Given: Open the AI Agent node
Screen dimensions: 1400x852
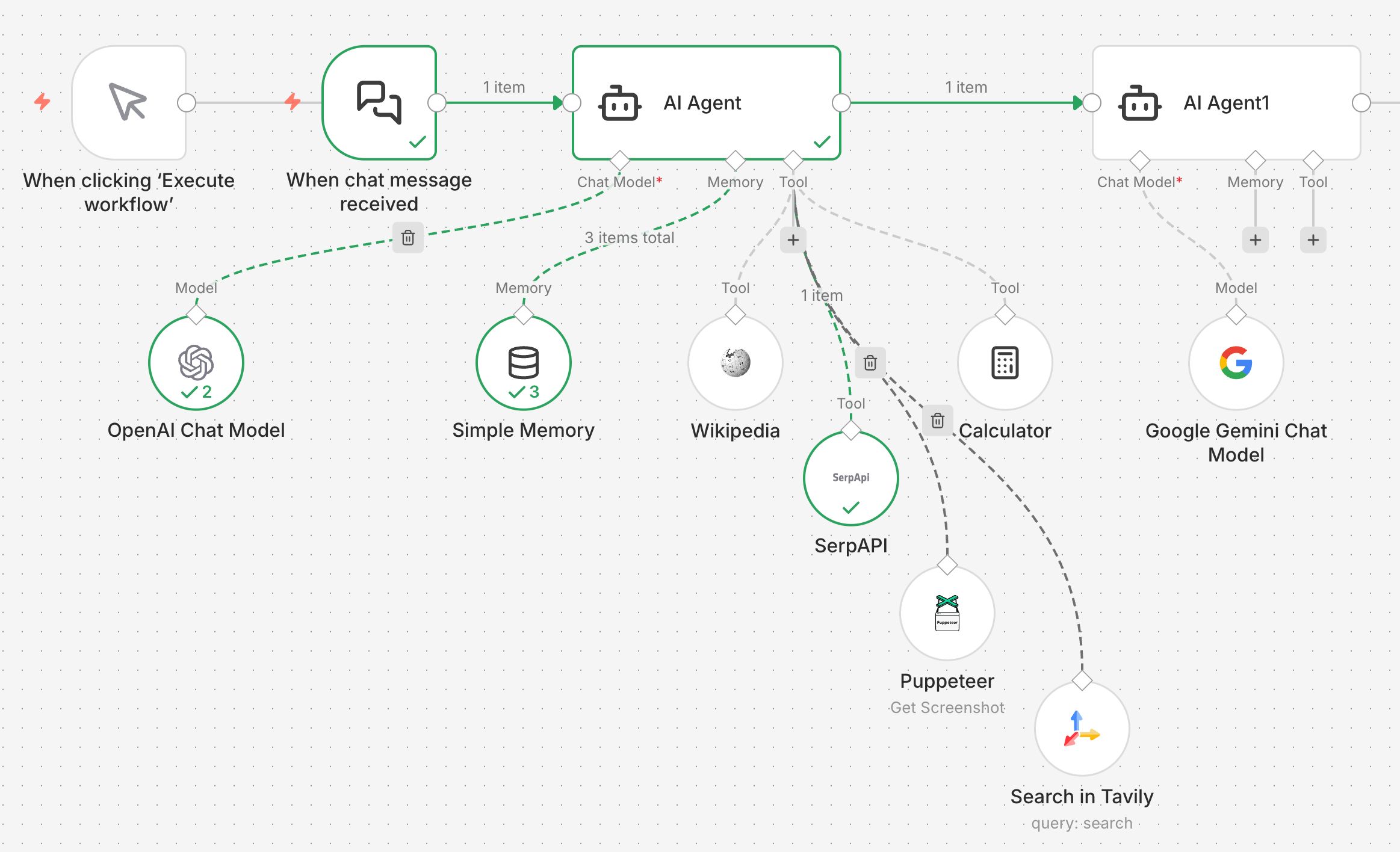Looking at the screenshot, I should coord(706,102).
